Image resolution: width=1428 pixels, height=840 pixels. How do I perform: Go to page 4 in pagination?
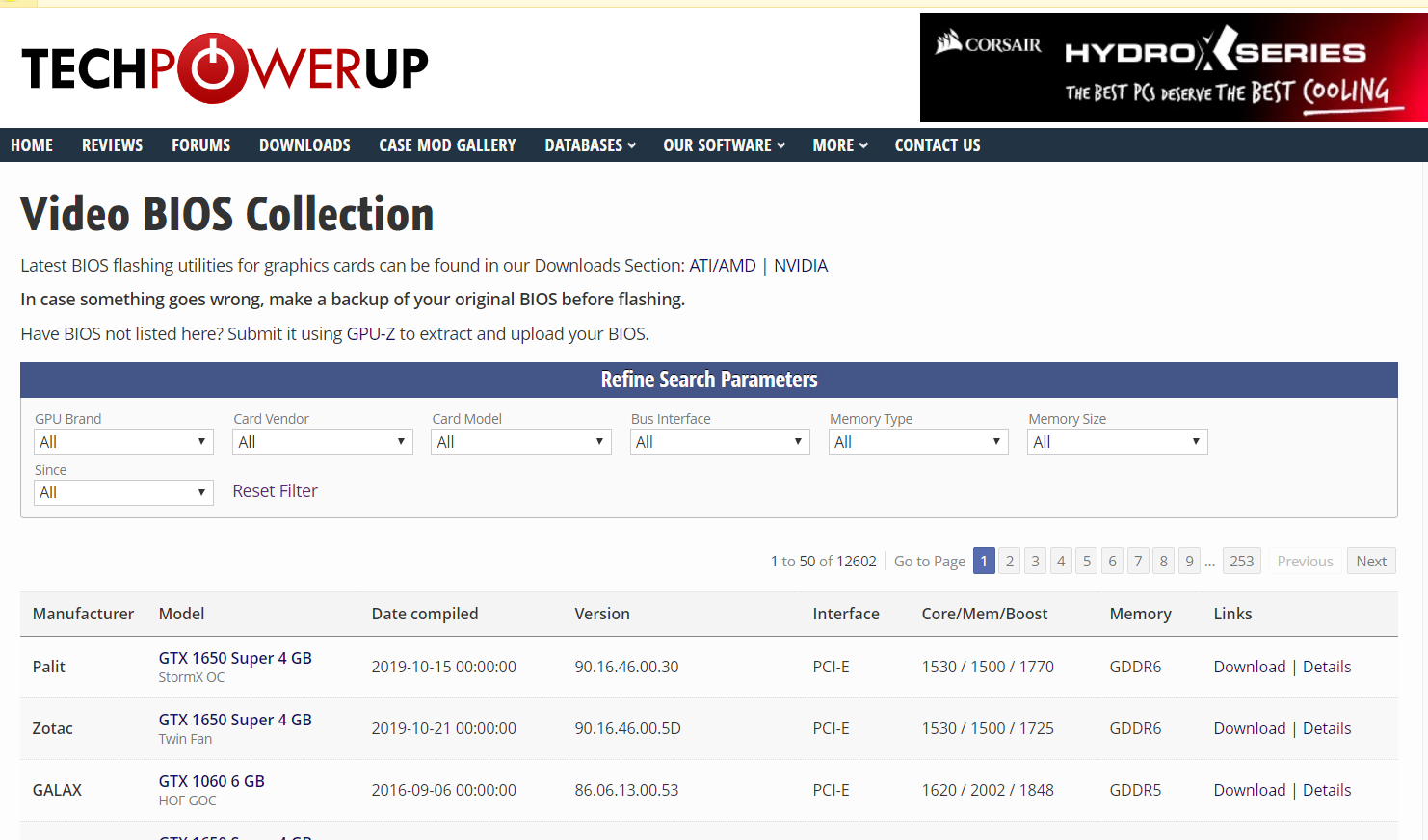[1061, 561]
